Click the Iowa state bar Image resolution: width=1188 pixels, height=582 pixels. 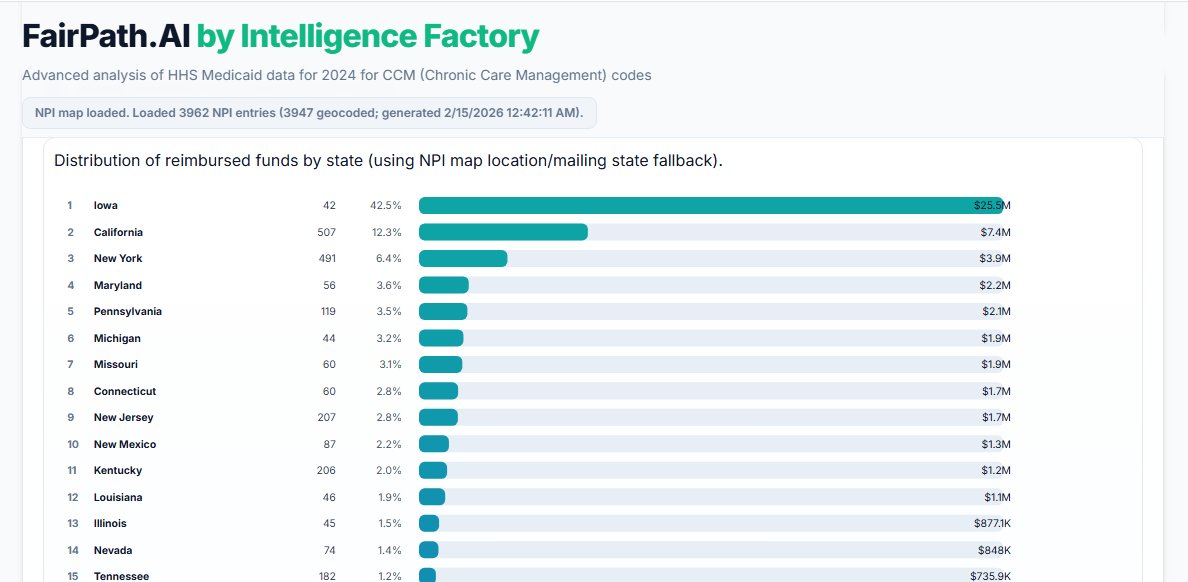coord(711,205)
